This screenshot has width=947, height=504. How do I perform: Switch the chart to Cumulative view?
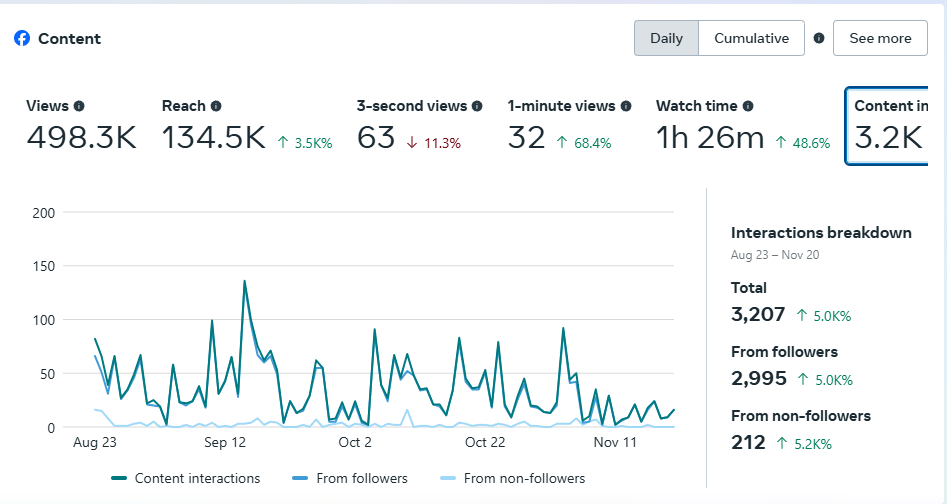(751, 38)
